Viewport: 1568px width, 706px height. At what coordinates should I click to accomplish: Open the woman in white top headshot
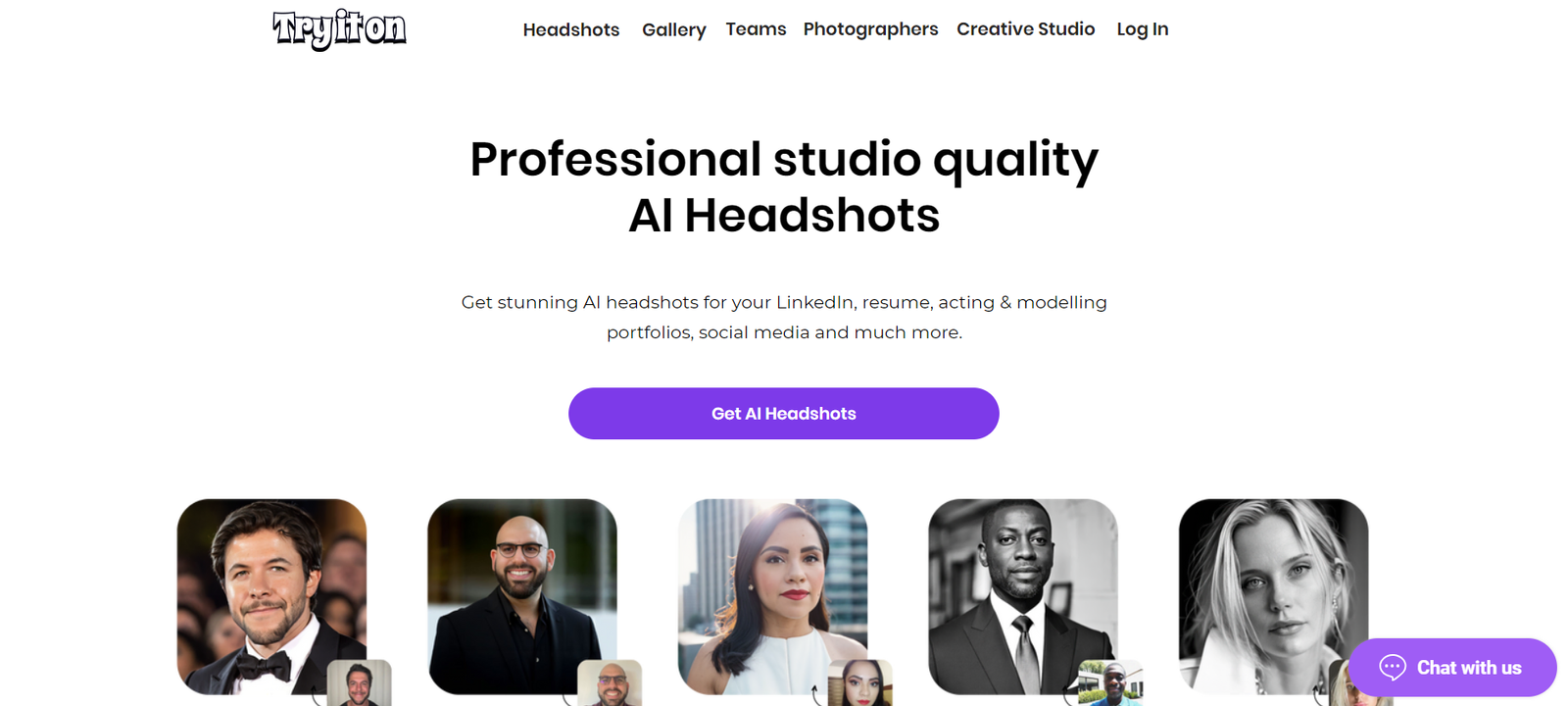[x=772, y=596]
